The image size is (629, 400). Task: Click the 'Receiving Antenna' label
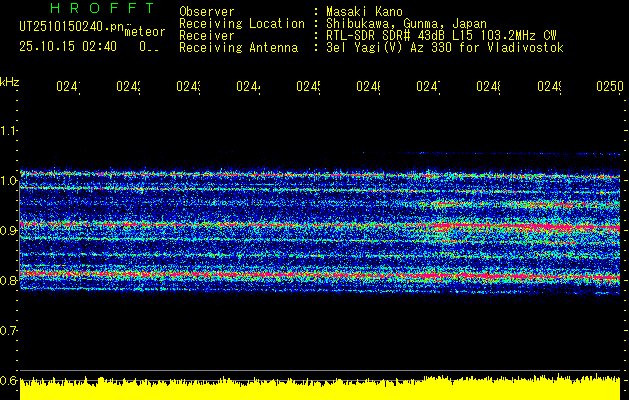click(x=237, y=47)
